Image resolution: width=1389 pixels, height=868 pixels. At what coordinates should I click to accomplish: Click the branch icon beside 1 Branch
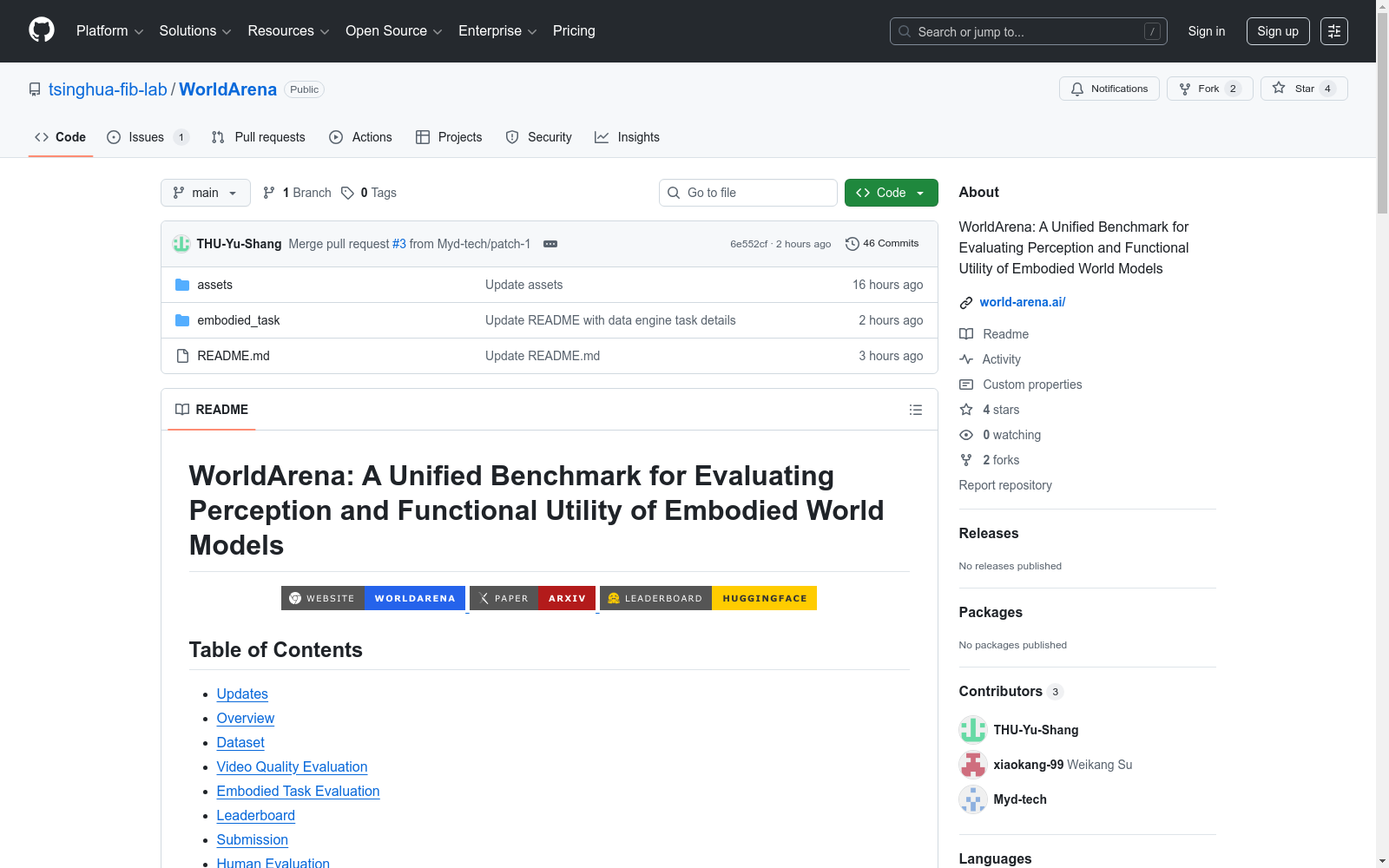269,193
